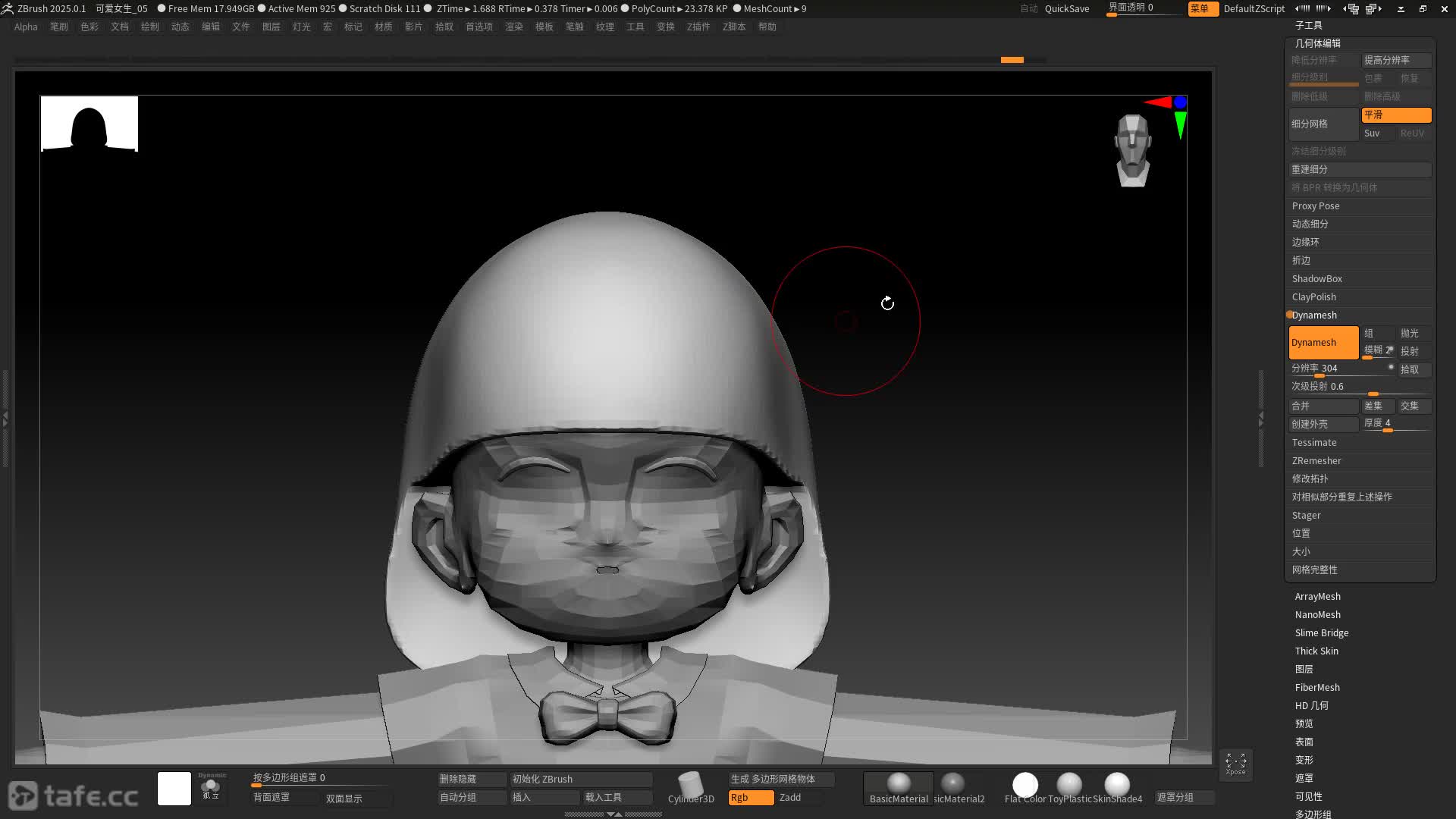Click the head orientation gizmo in the viewport
Viewport: 1456px width, 819px height.
1133,150
